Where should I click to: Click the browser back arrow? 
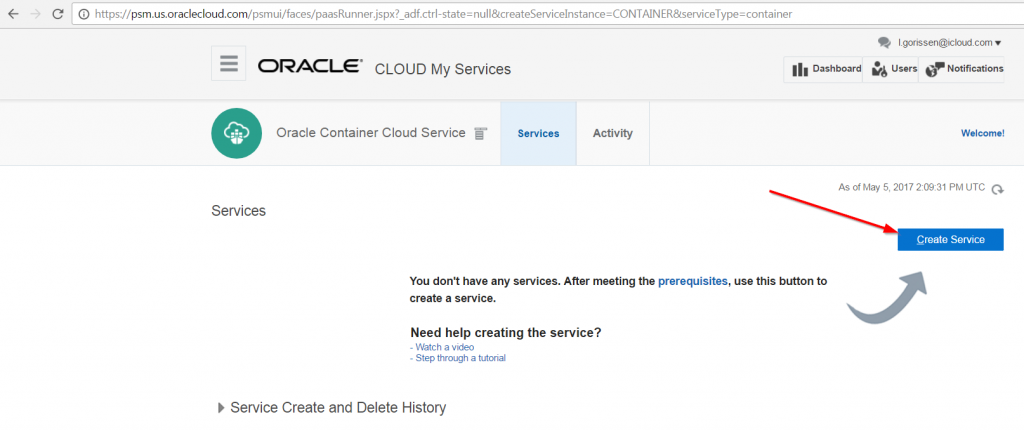(x=12, y=14)
